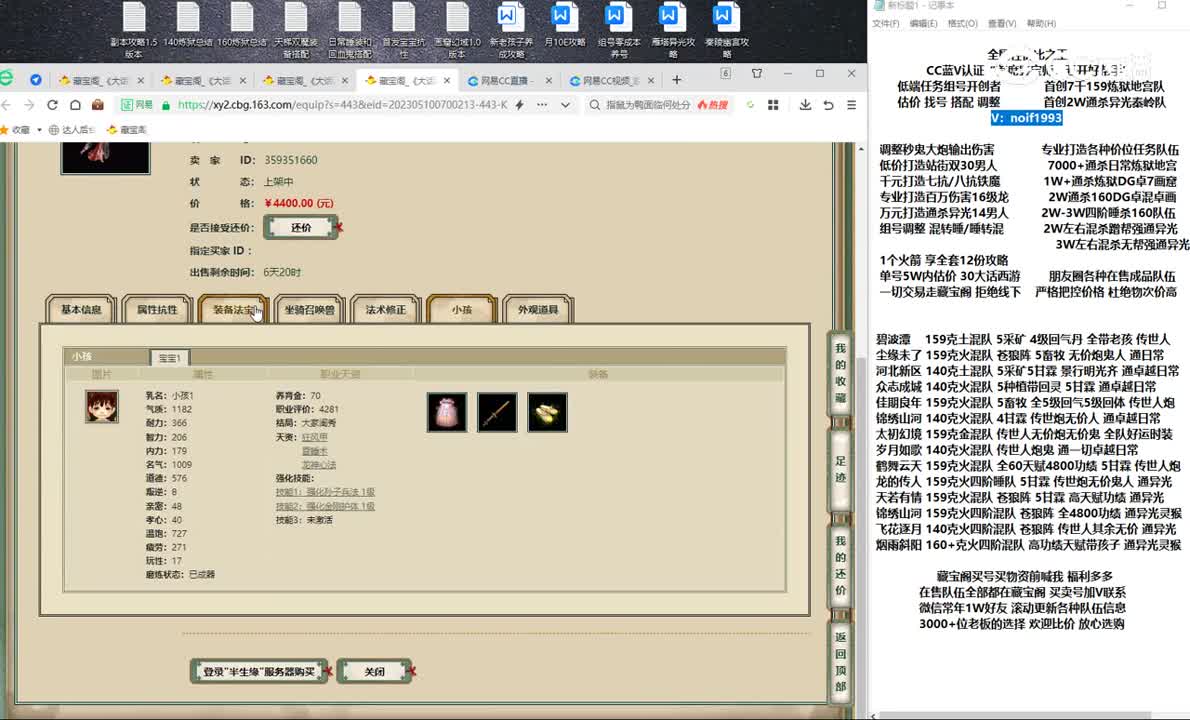Open Word document 月10E攻略

click(x=565, y=25)
